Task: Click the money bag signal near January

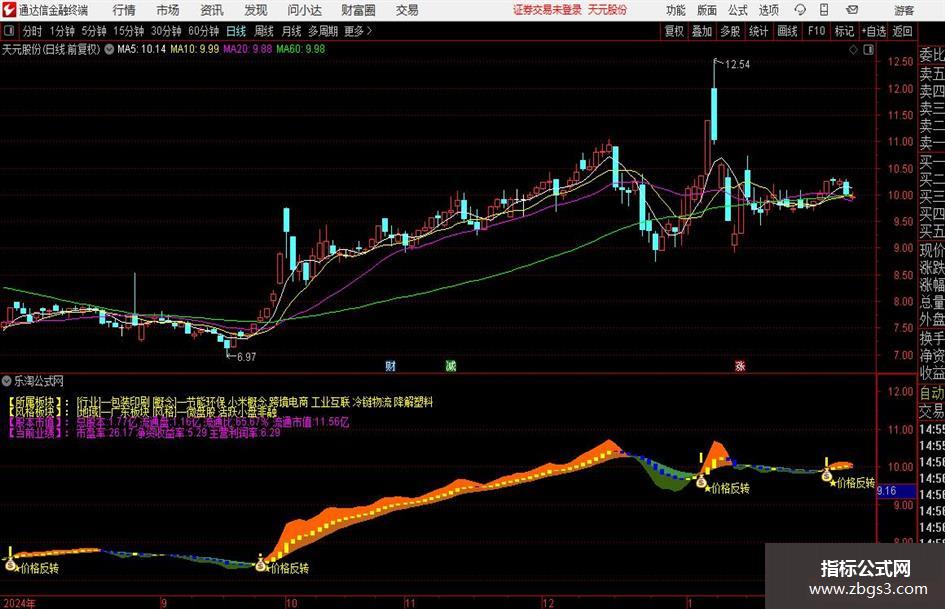Action: click(701, 481)
